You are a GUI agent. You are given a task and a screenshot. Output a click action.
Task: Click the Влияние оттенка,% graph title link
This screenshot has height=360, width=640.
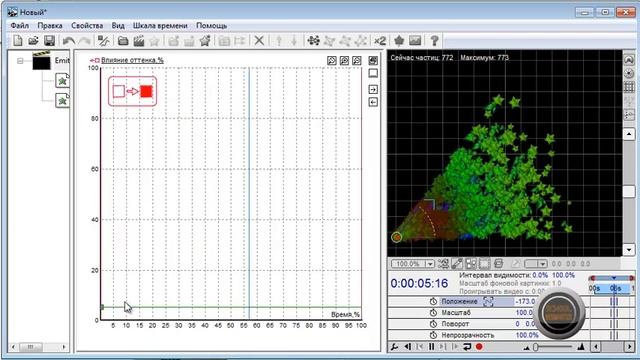(x=132, y=60)
